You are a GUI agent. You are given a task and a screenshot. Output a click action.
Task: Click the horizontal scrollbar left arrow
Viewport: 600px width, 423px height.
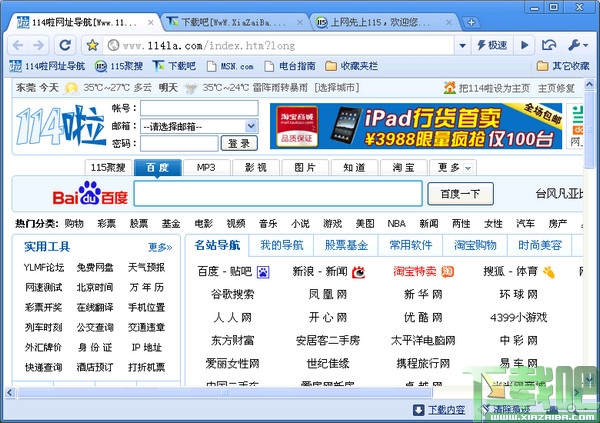10,392
